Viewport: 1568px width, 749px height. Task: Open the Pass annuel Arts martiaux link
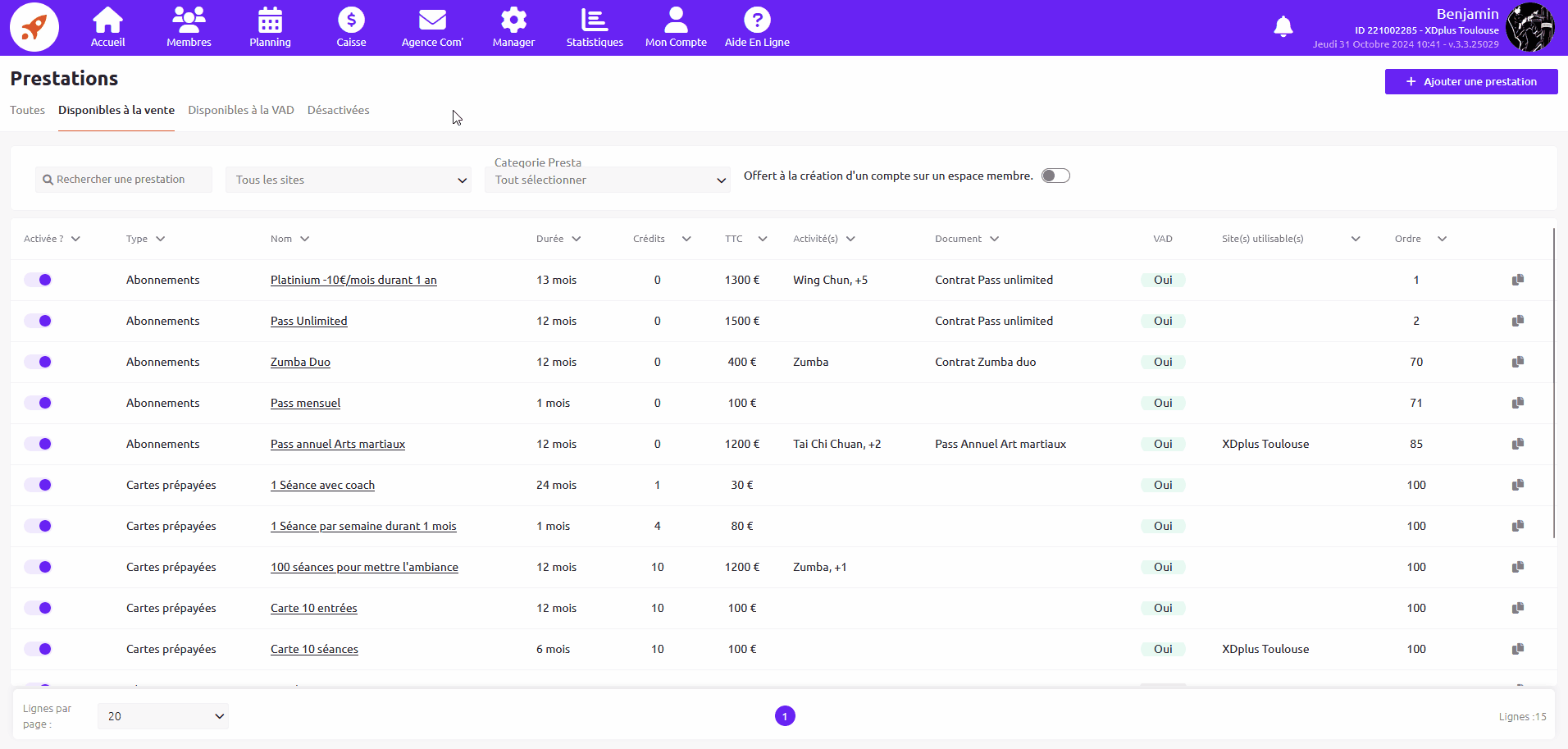tap(338, 444)
